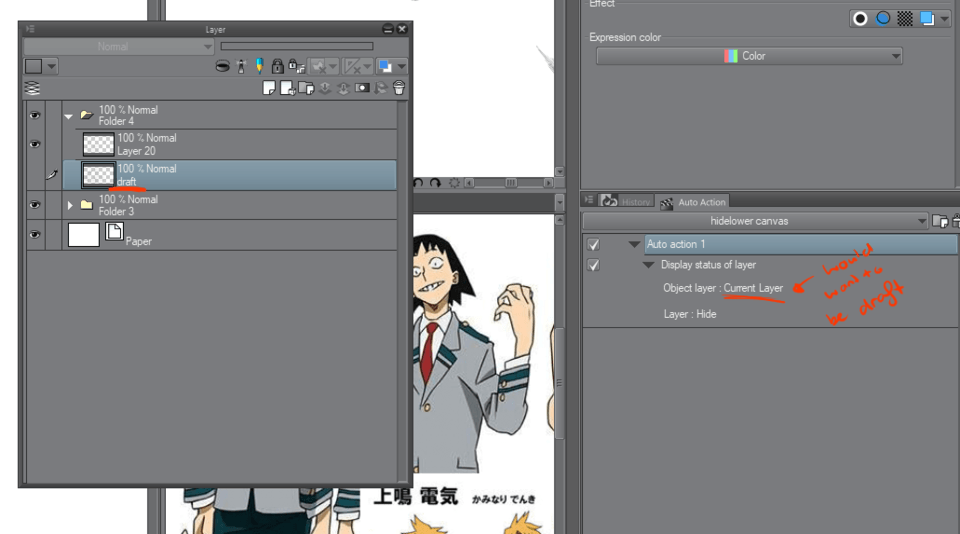This screenshot has width=960, height=534.
Task: Click the Extract line blue circle icon
Action: pos(883,18)
